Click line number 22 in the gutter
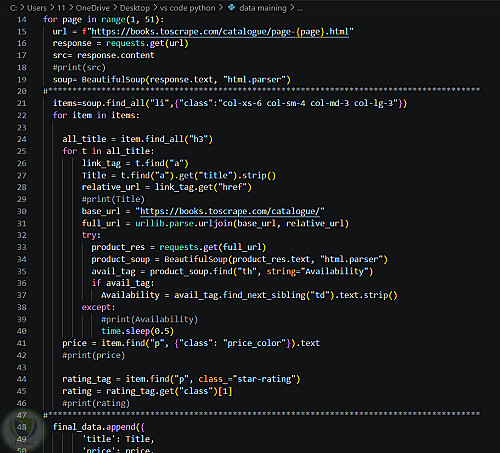Image resolution: width=500 pixels, height=453 pixels. point(22,115)
